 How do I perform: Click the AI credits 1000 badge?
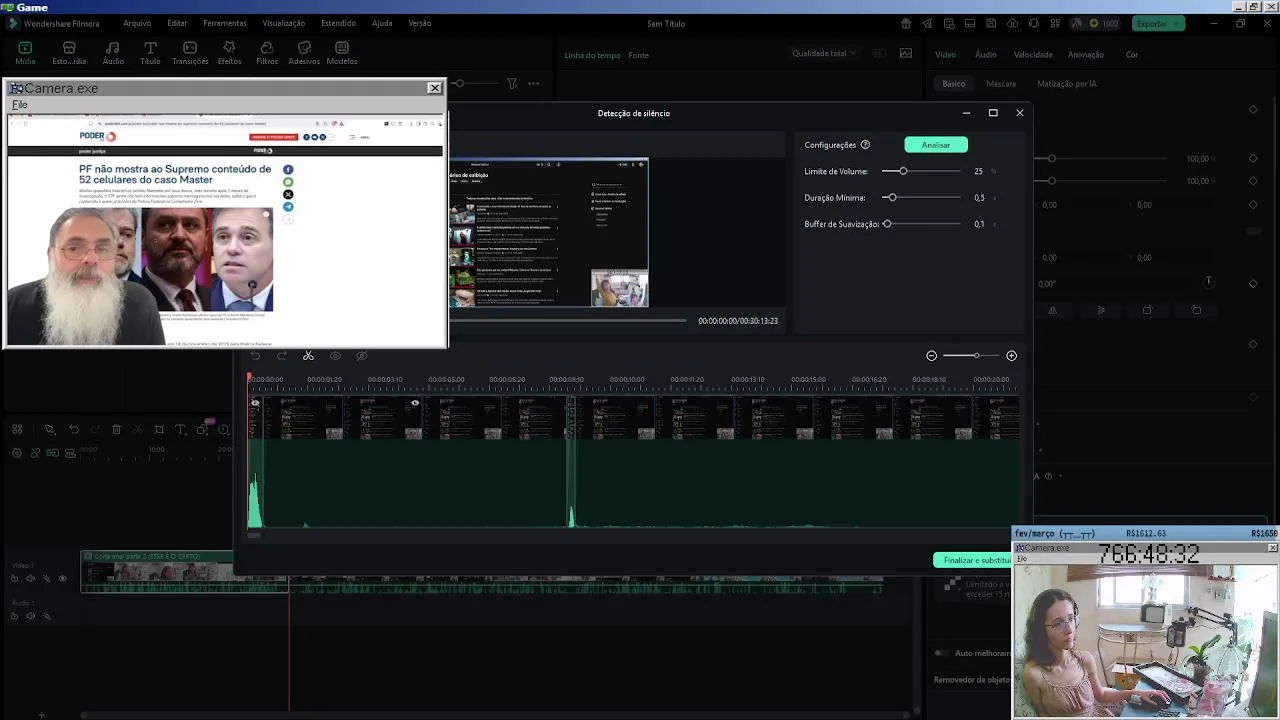tap(1104, 23)
